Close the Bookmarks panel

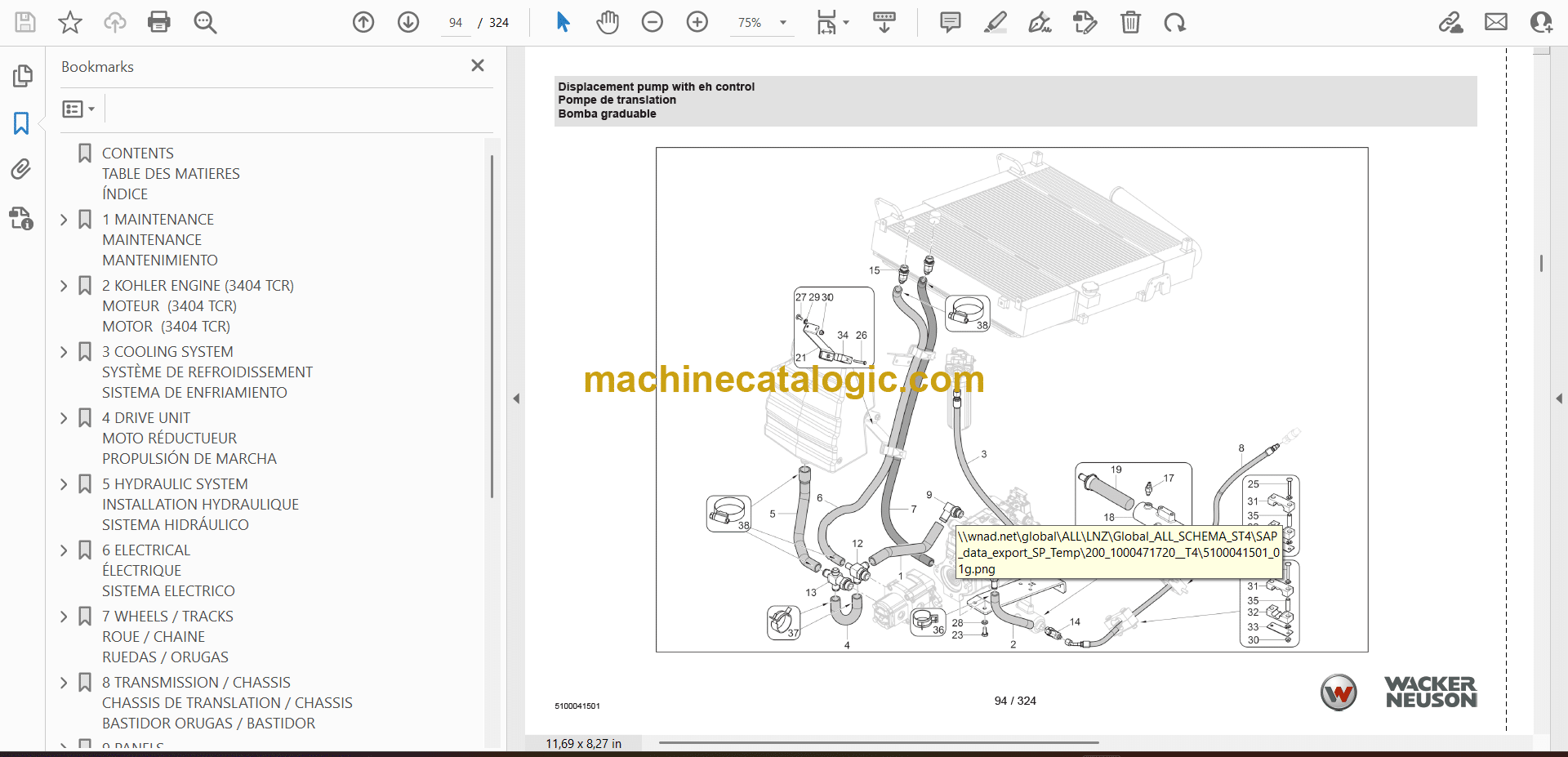click(x=478, y=65)
